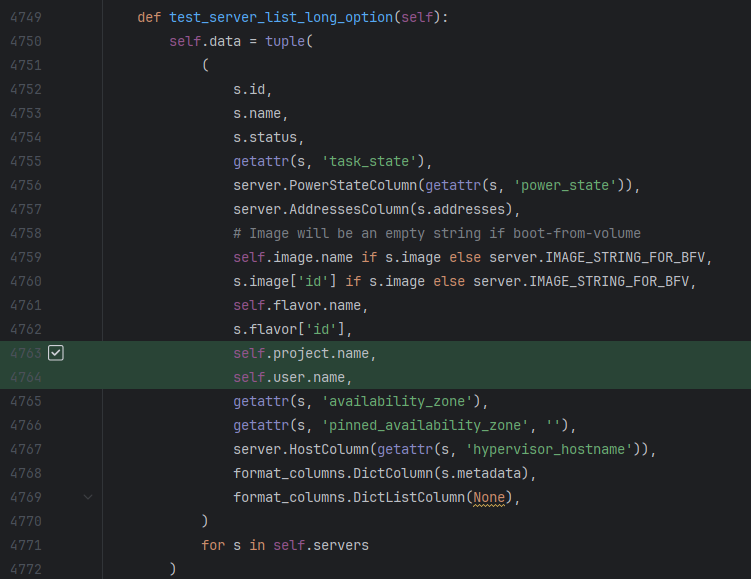The width and height of the screenshot is (751, 579).
Task: Click the boot-from-volume comment line
Action: click(x=437, y=233)
